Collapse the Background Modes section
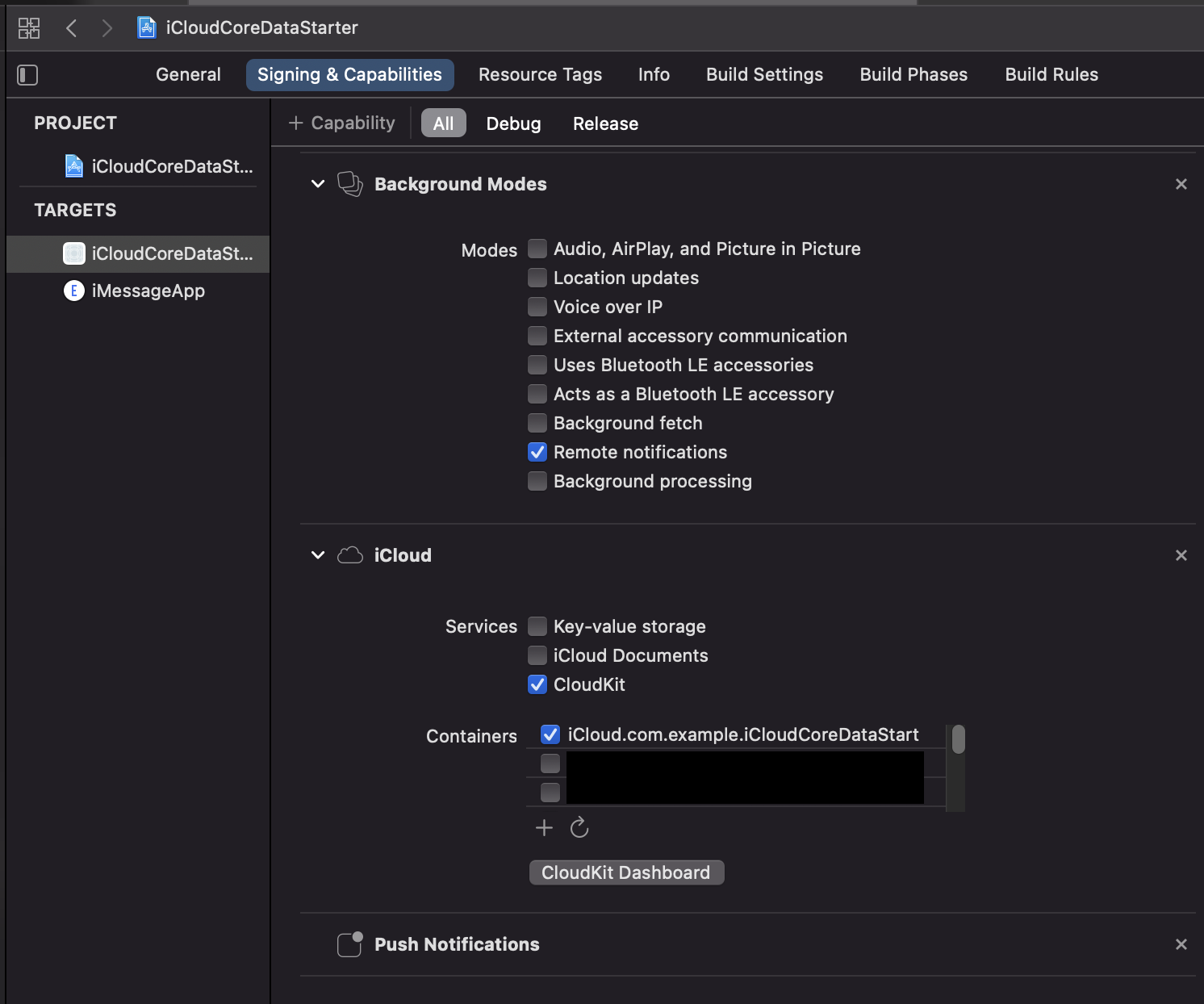The width and height of the screenshot is (1204, 1004). tap(318, 184)
